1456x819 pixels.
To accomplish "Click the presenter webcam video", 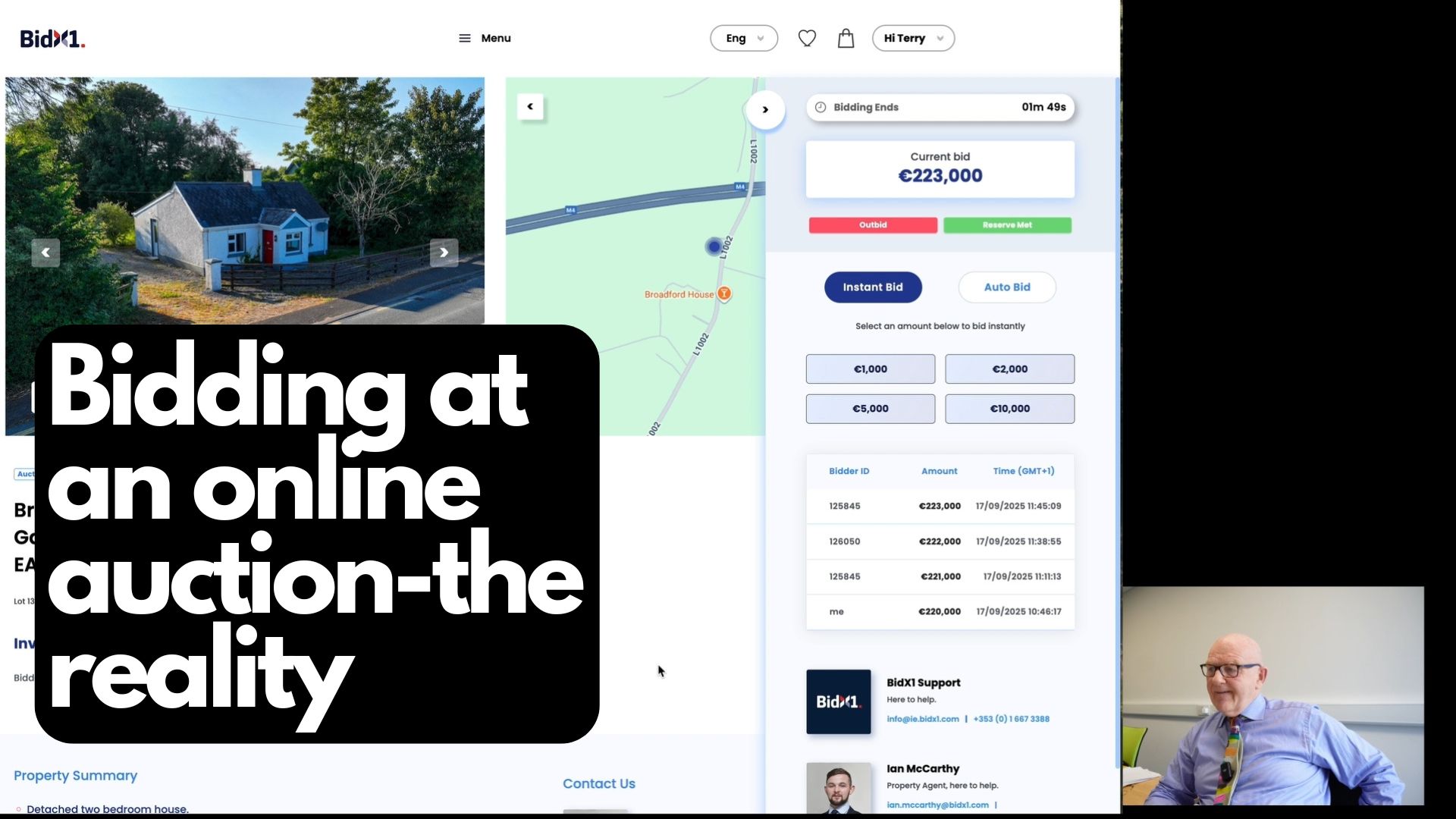I will (1273, 695).
